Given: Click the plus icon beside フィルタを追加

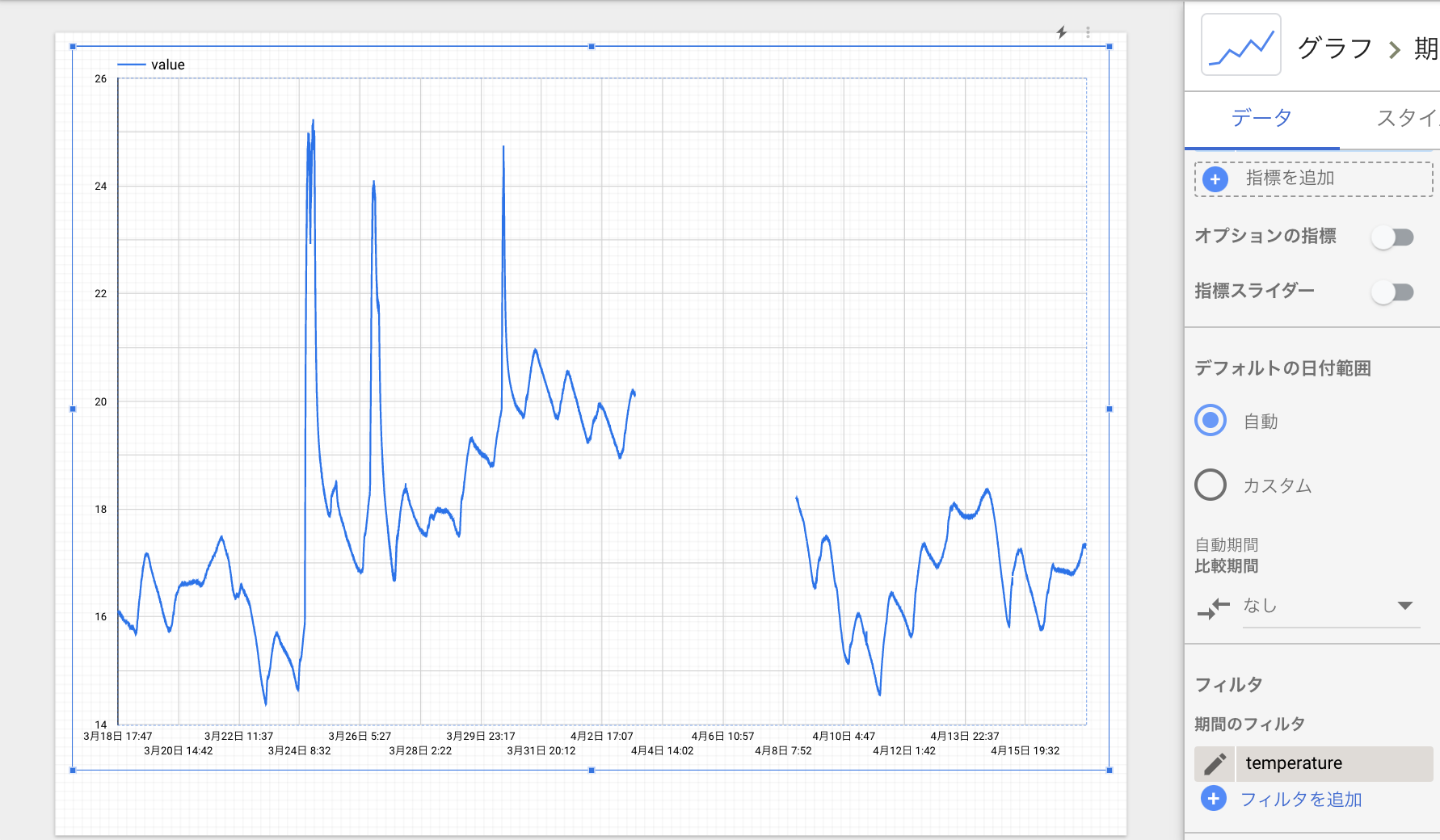Looking at the screenshot, I should pos(1213,799).
